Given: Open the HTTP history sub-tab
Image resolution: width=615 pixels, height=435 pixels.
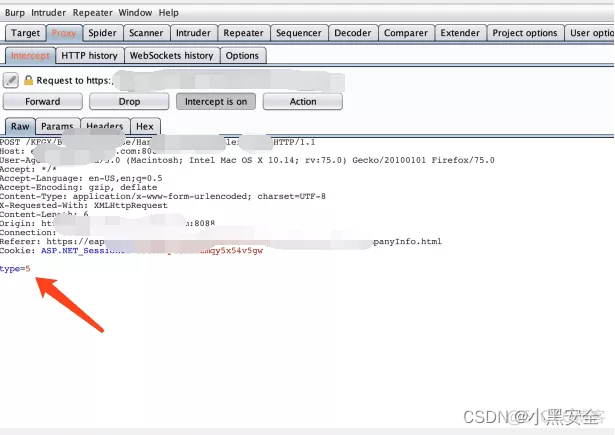Looking at the screenshot, I should click(89, 56).
